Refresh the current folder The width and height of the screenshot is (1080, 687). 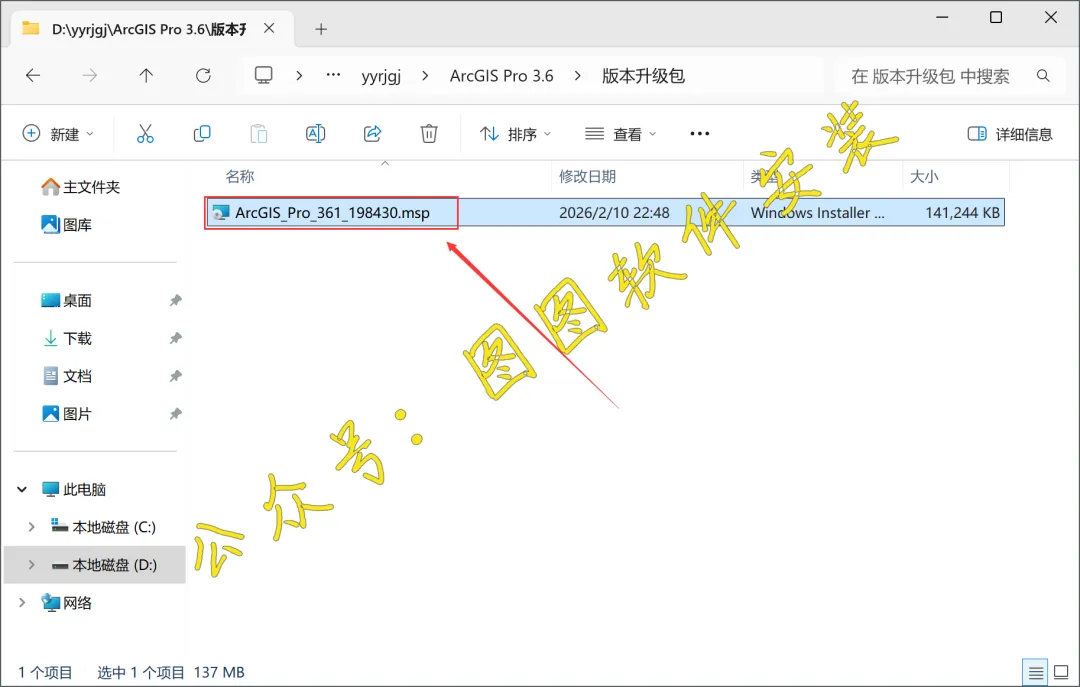(203, 76)
